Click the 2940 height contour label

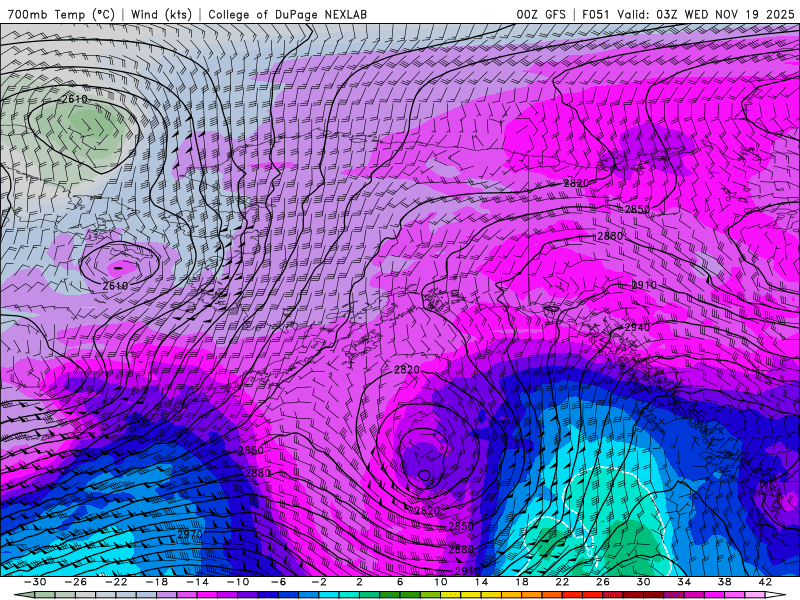tap(637, 327)
